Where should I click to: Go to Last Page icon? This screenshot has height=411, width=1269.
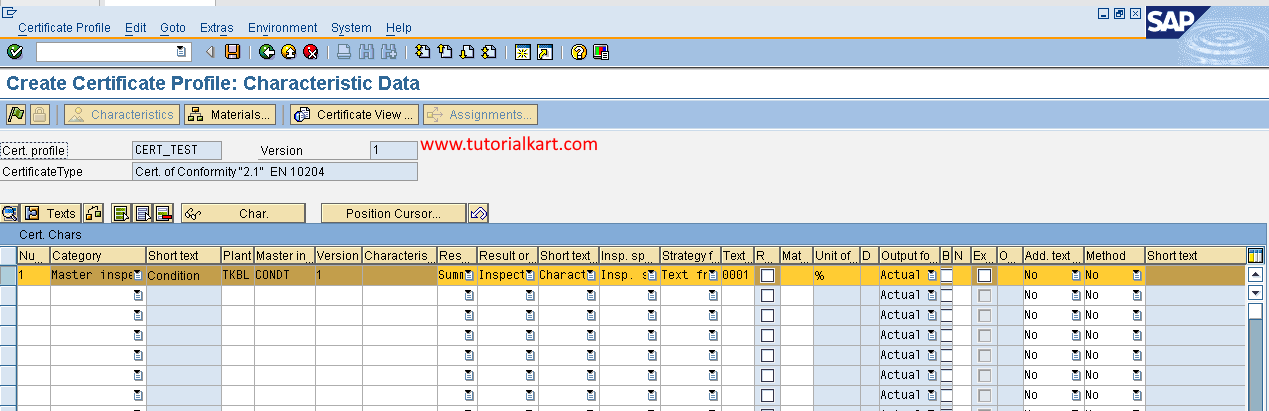pyautogui.click(x=488, y=51)
